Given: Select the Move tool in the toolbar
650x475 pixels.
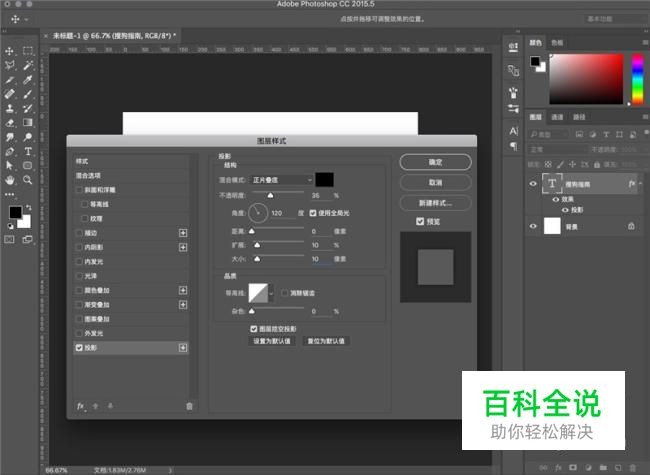Looking at the screenshot, I should tap(9, 51).
